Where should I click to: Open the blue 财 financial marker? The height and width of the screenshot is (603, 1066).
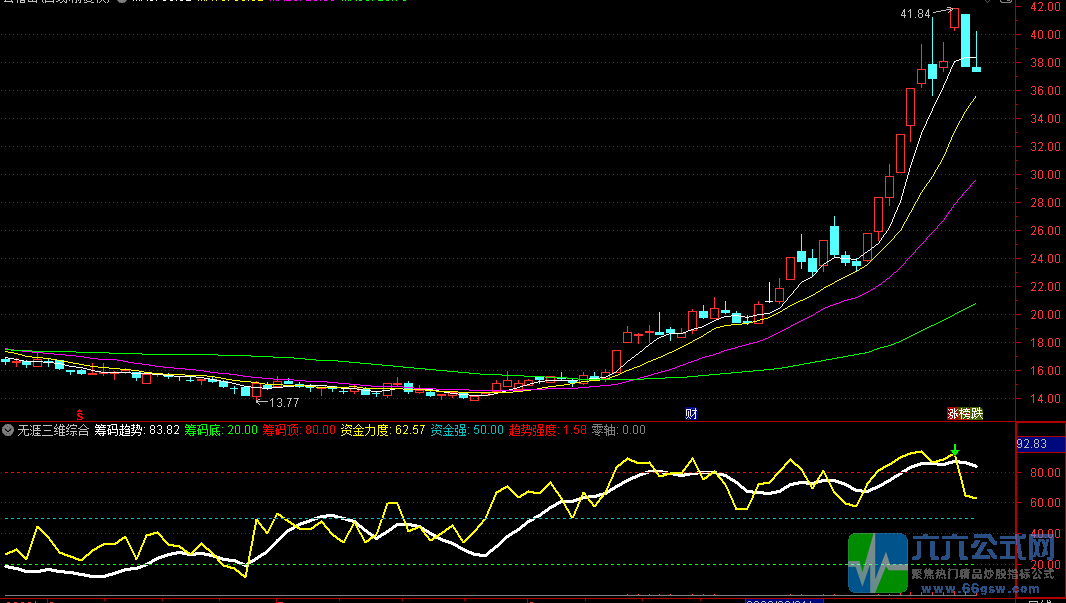click(x=691, y=413)
